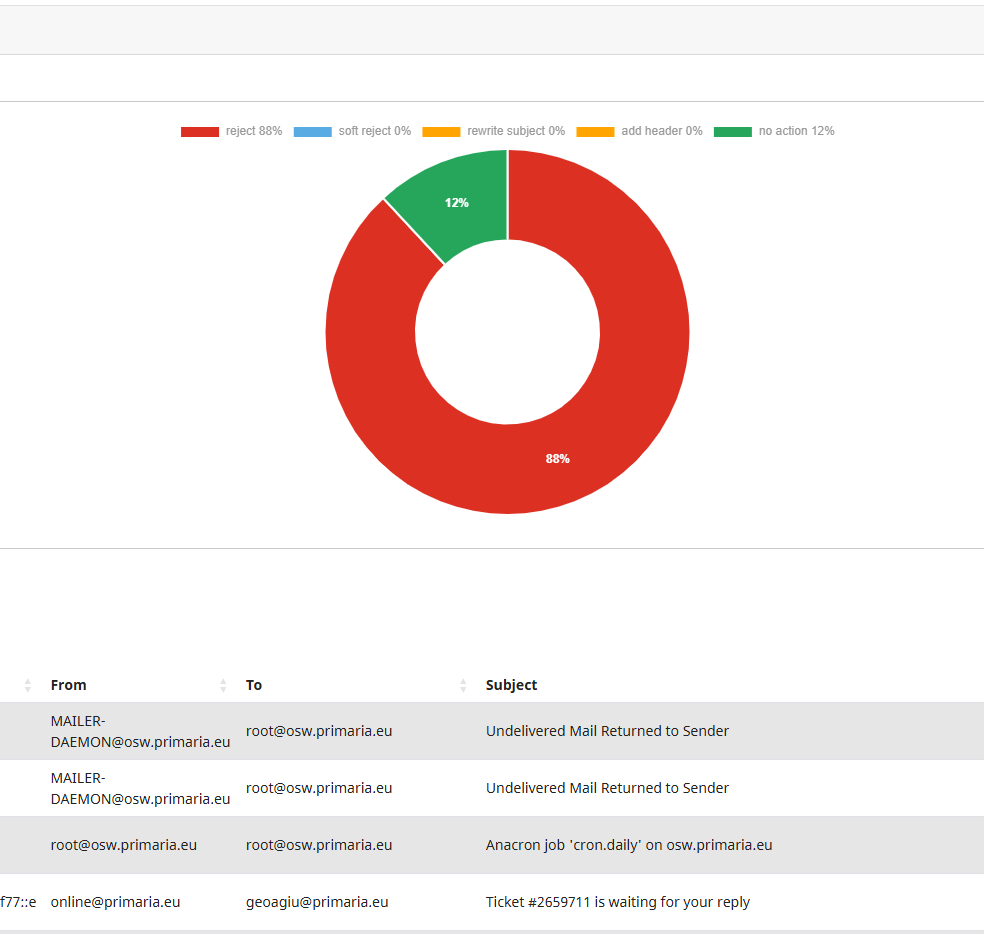
Task: Click sort arrows icon beside From header
Action: tap(223, 685)
